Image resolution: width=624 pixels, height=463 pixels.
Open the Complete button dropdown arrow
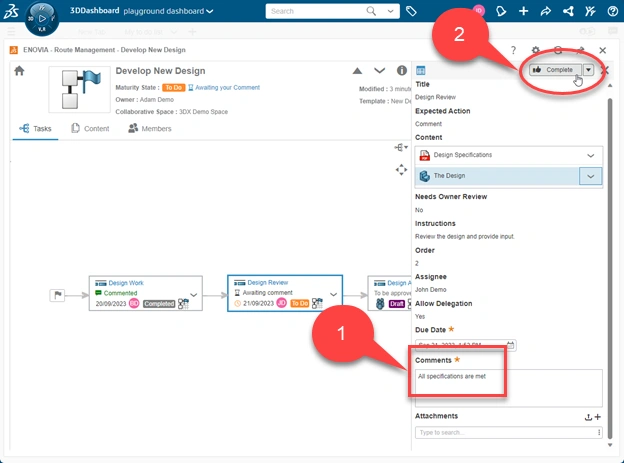tap(588, 70)
